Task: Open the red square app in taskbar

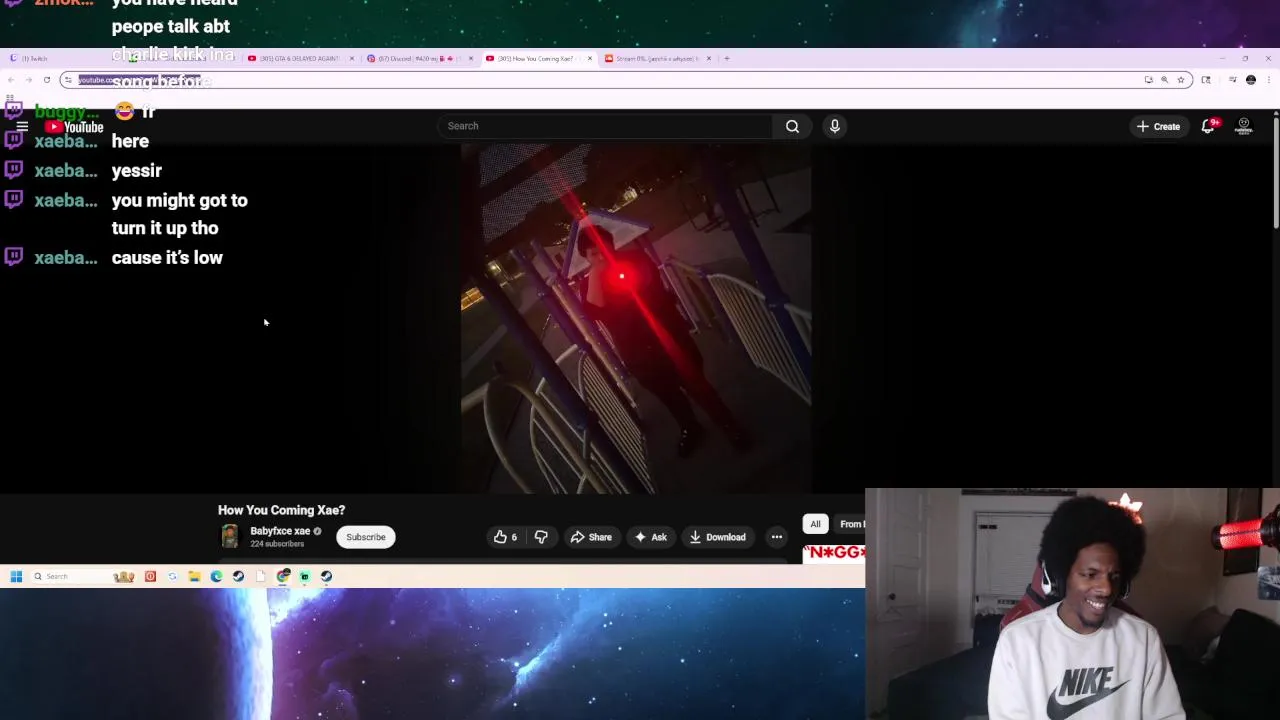Action: coord(150,576)
